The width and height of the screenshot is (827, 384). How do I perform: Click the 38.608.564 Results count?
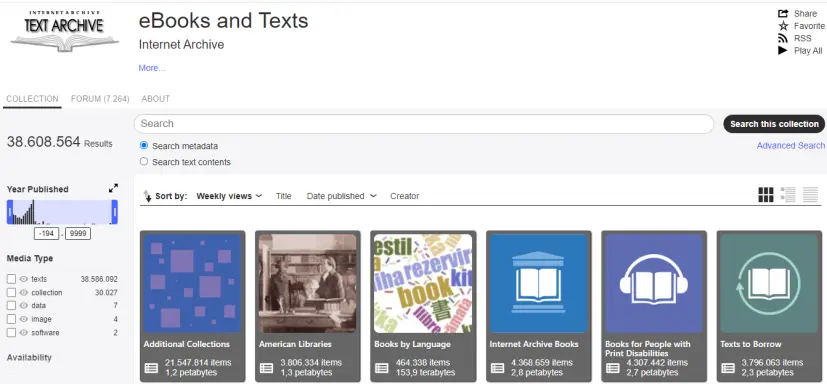click(x=60, y=142)
